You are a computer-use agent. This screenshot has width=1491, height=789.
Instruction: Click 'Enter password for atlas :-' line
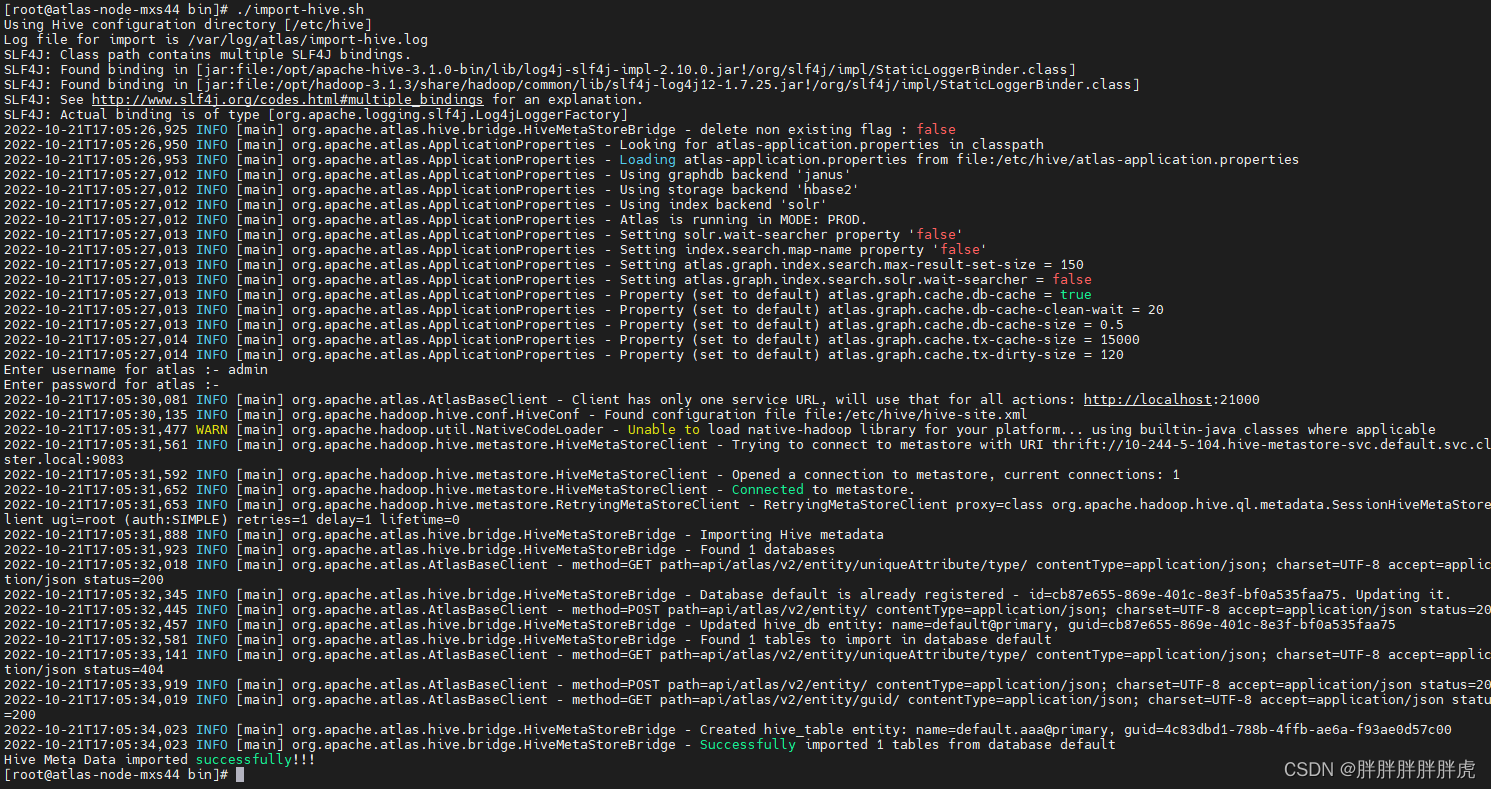(111, 385)
